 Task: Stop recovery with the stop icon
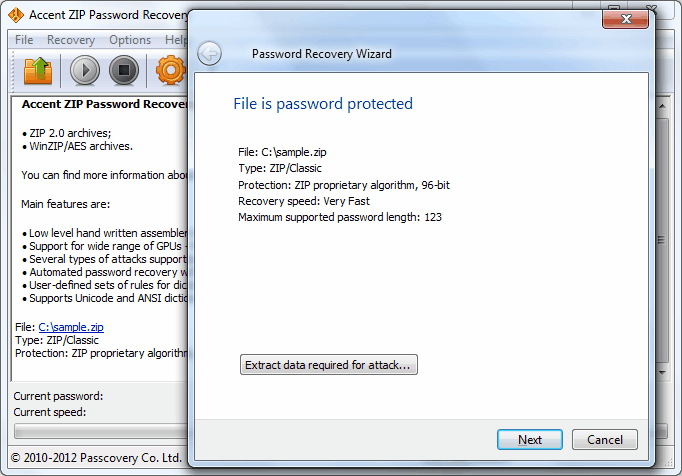124,70
